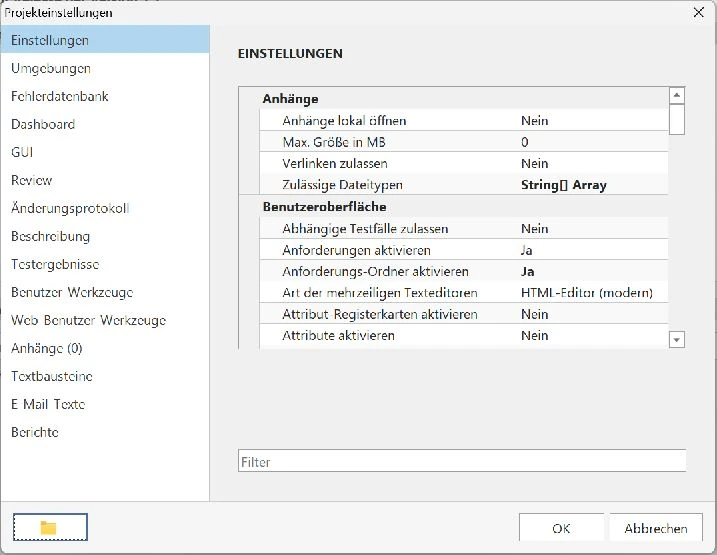Confirm with the OK button
Screen dimensions: 717x555
pos(561,528)
